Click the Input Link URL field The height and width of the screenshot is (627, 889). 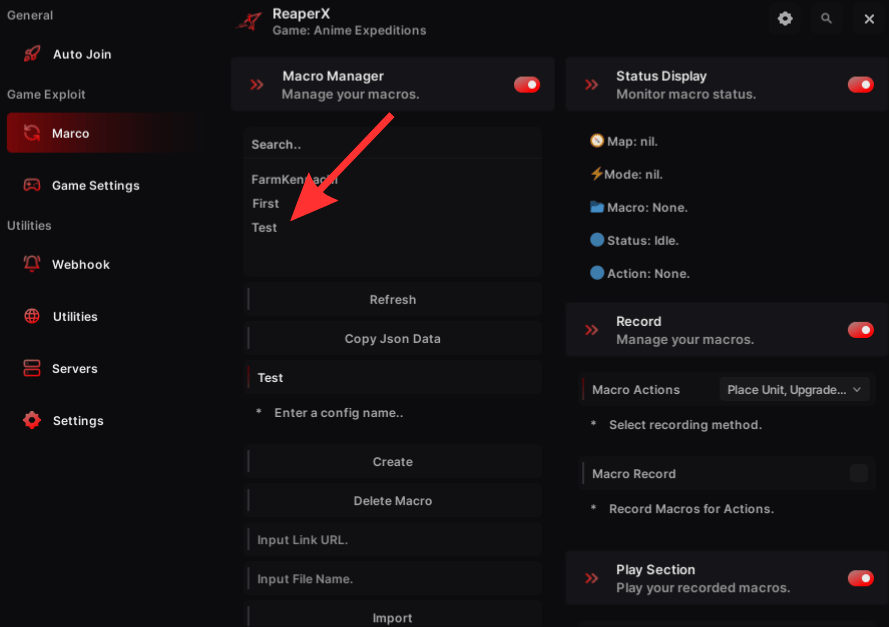pos(393,540)
